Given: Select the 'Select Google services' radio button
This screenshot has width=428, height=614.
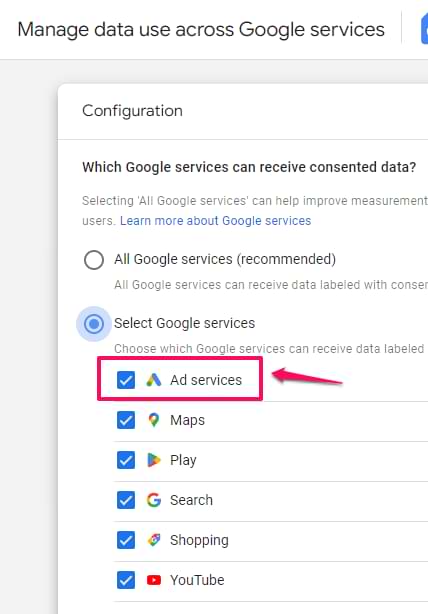Looking at the screenshot, I should pos(94,324).
